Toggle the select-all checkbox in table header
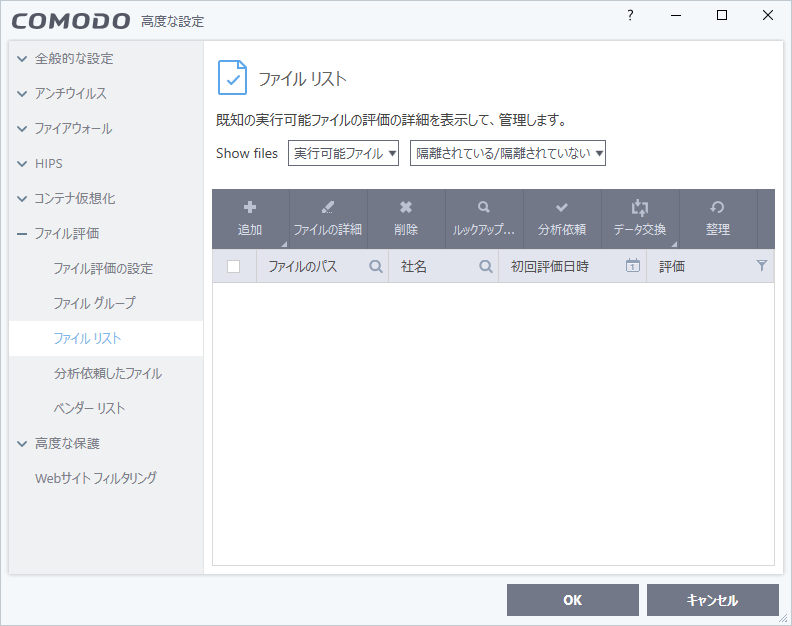This screenshot has height=626, width=792. [x=234, y=267]
